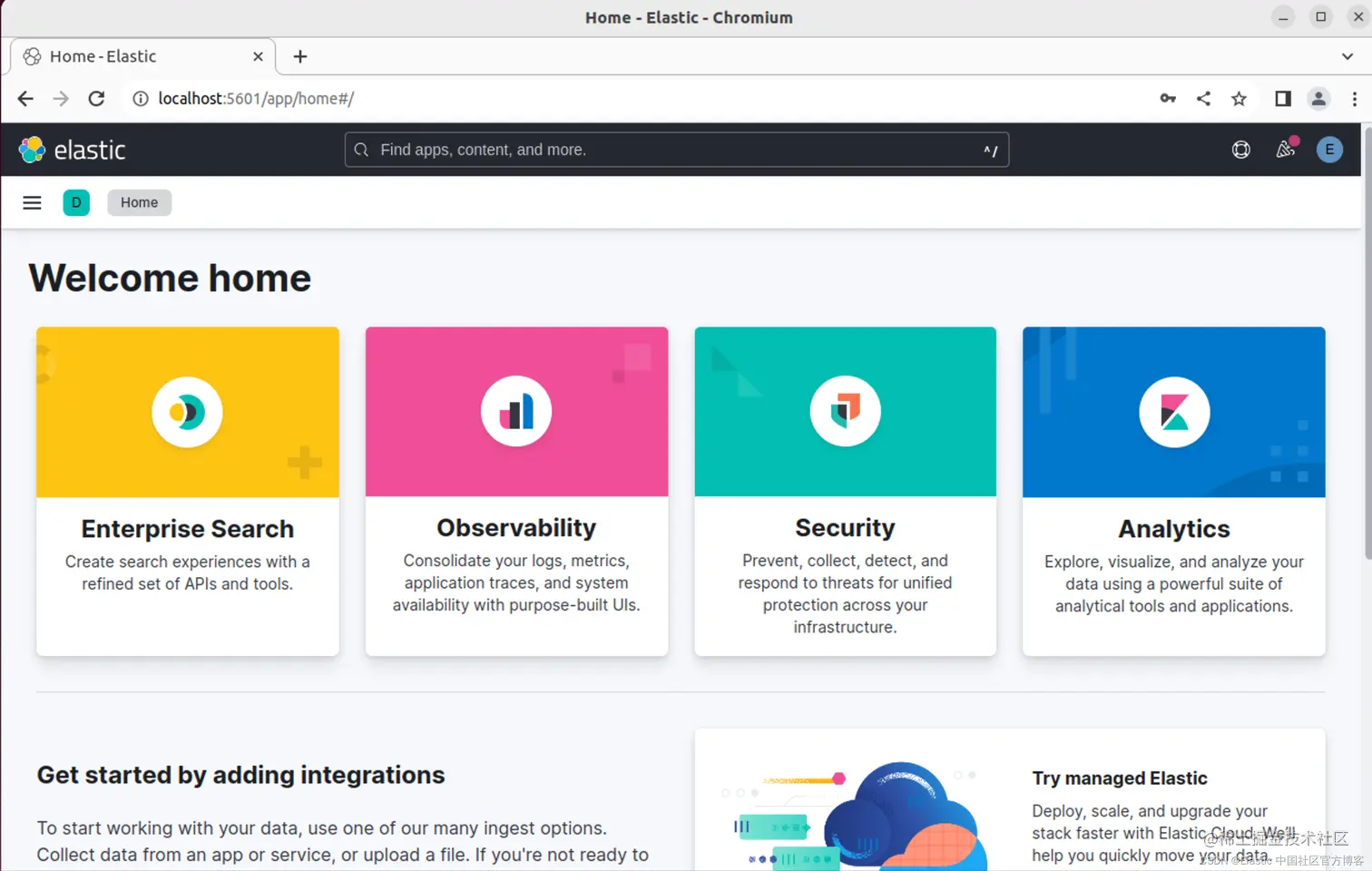The height and width of the screenshot is (871, 1372).
Task: Open the user avatar E menu
Action: (1329, 150)
